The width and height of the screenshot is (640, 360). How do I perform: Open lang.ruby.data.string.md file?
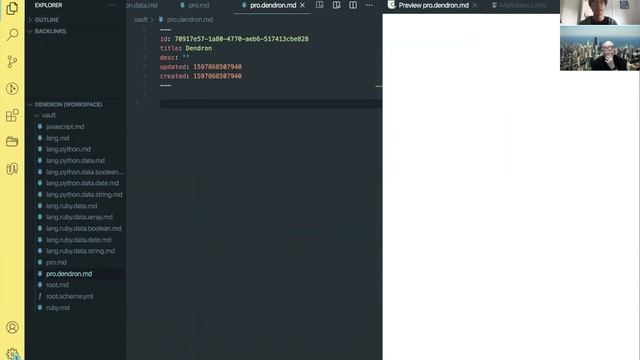[x=80, y=251]
